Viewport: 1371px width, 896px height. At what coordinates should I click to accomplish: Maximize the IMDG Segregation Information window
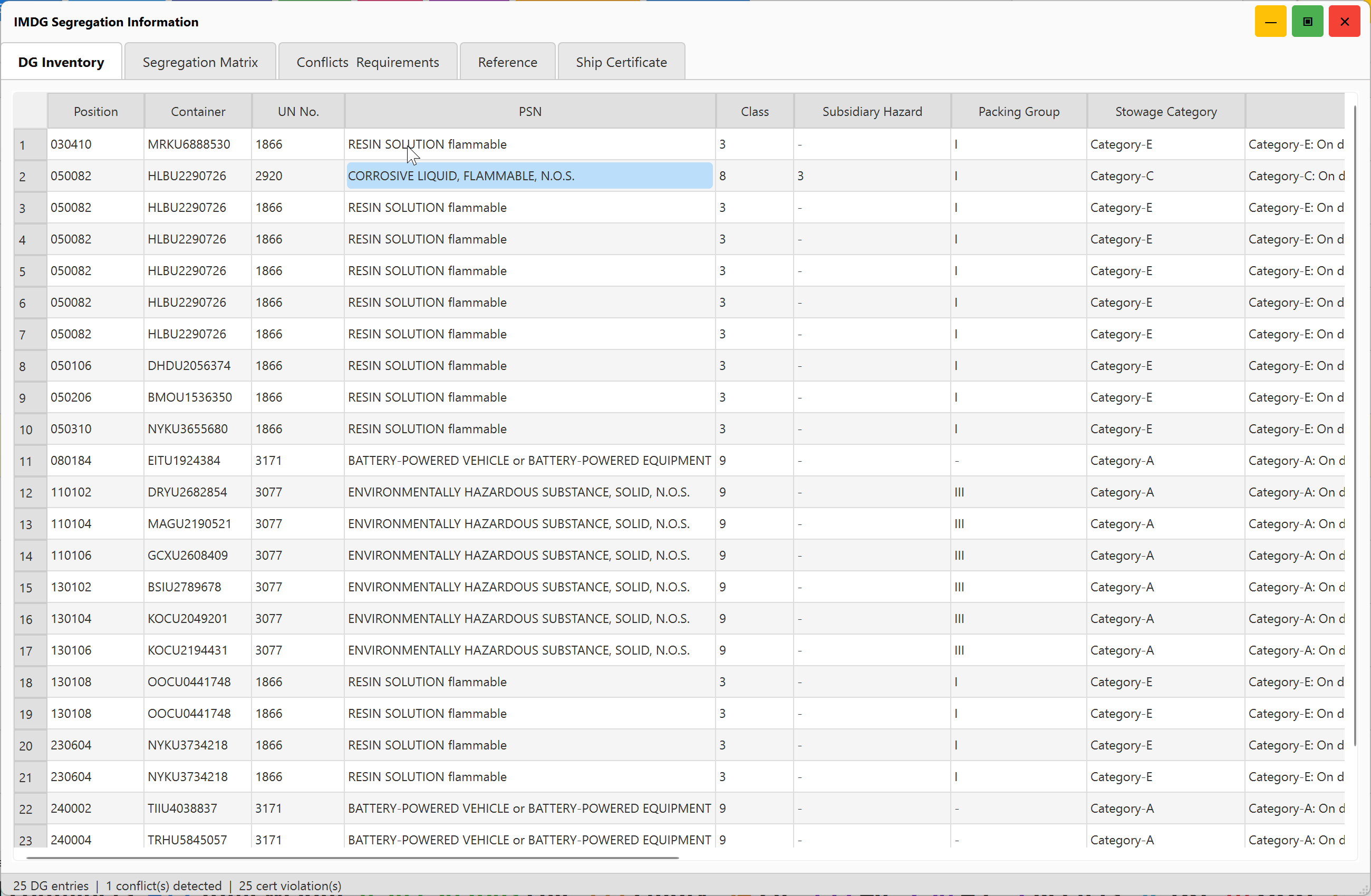[x=1307, y=22]
